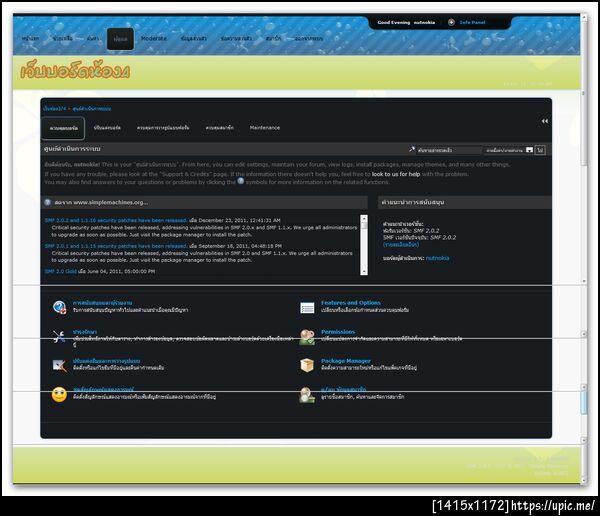Submit the admin search with Go button

point(540,150)
